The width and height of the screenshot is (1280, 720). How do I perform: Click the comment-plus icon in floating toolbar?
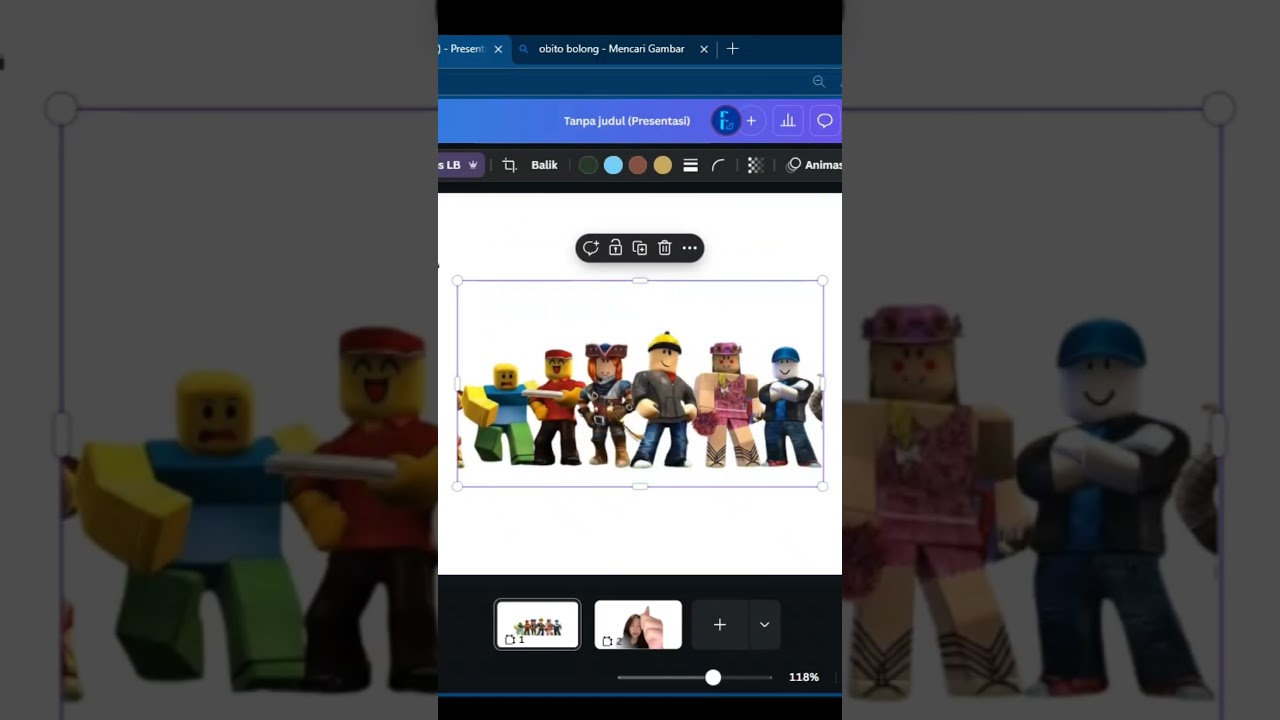(x=591, y=248)
